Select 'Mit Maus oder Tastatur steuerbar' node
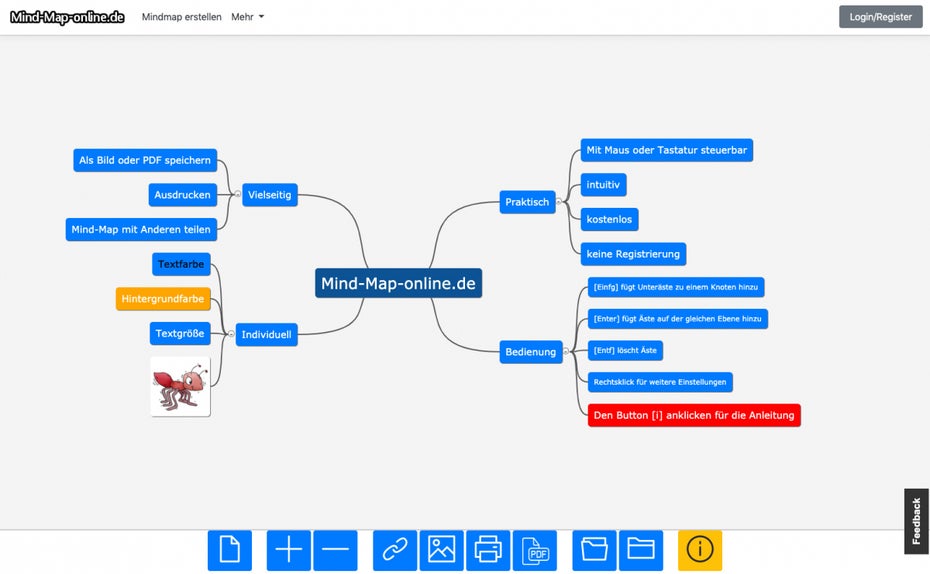930x574 pixels. coord(667,150)
